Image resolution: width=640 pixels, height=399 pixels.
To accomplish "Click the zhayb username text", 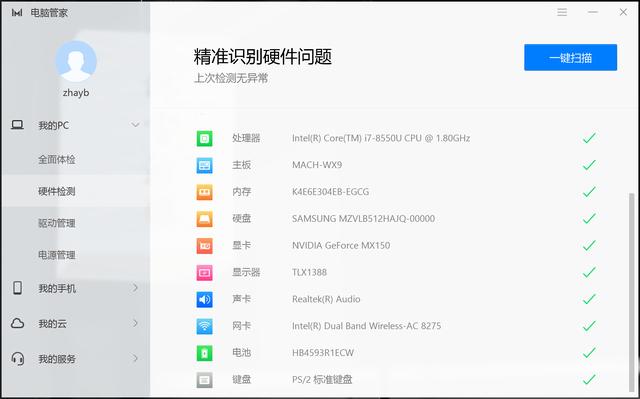I will tap(76, 93).
